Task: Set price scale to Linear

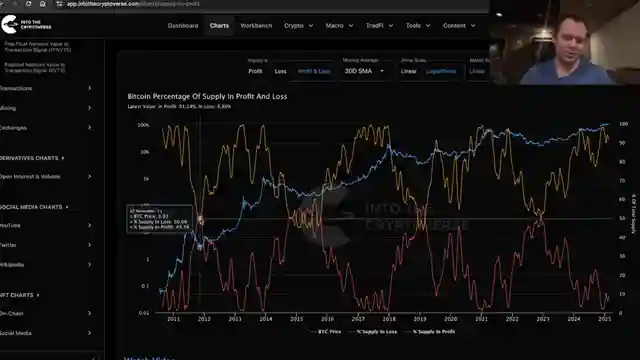Action: click(x=409, y=71)
